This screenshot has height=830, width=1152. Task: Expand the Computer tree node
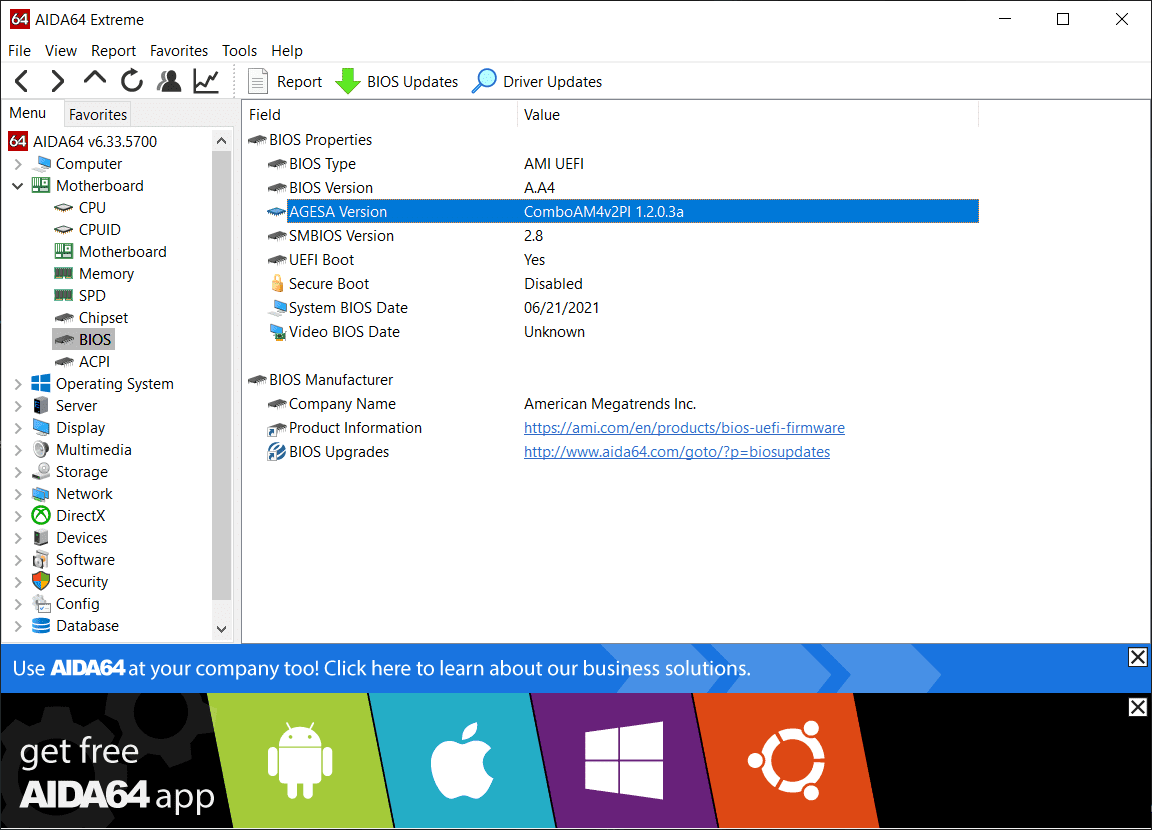click(18, 164)
